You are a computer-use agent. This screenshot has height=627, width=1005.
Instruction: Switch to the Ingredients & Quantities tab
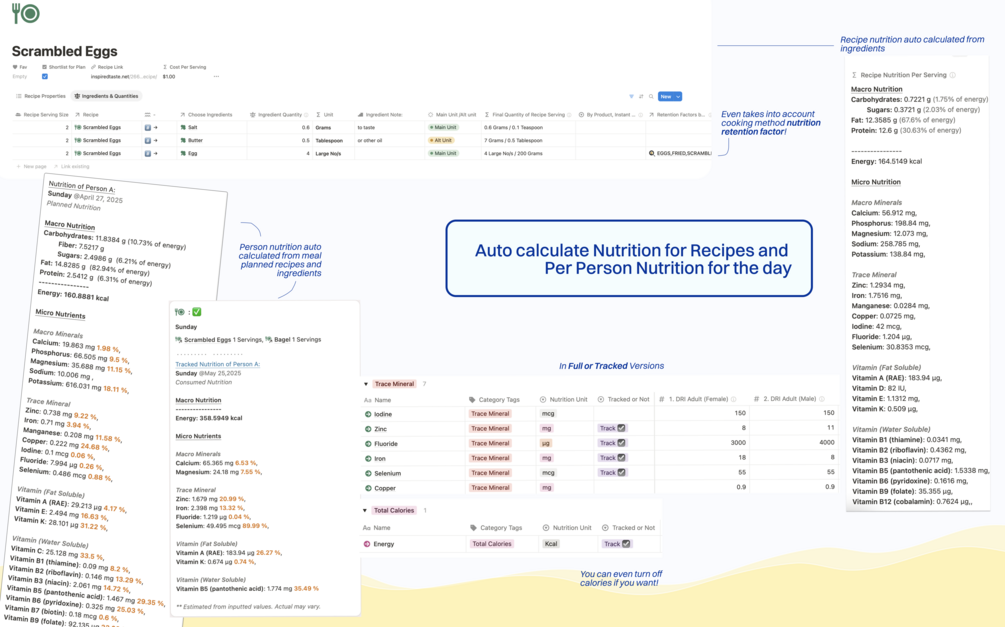point(106,96)
